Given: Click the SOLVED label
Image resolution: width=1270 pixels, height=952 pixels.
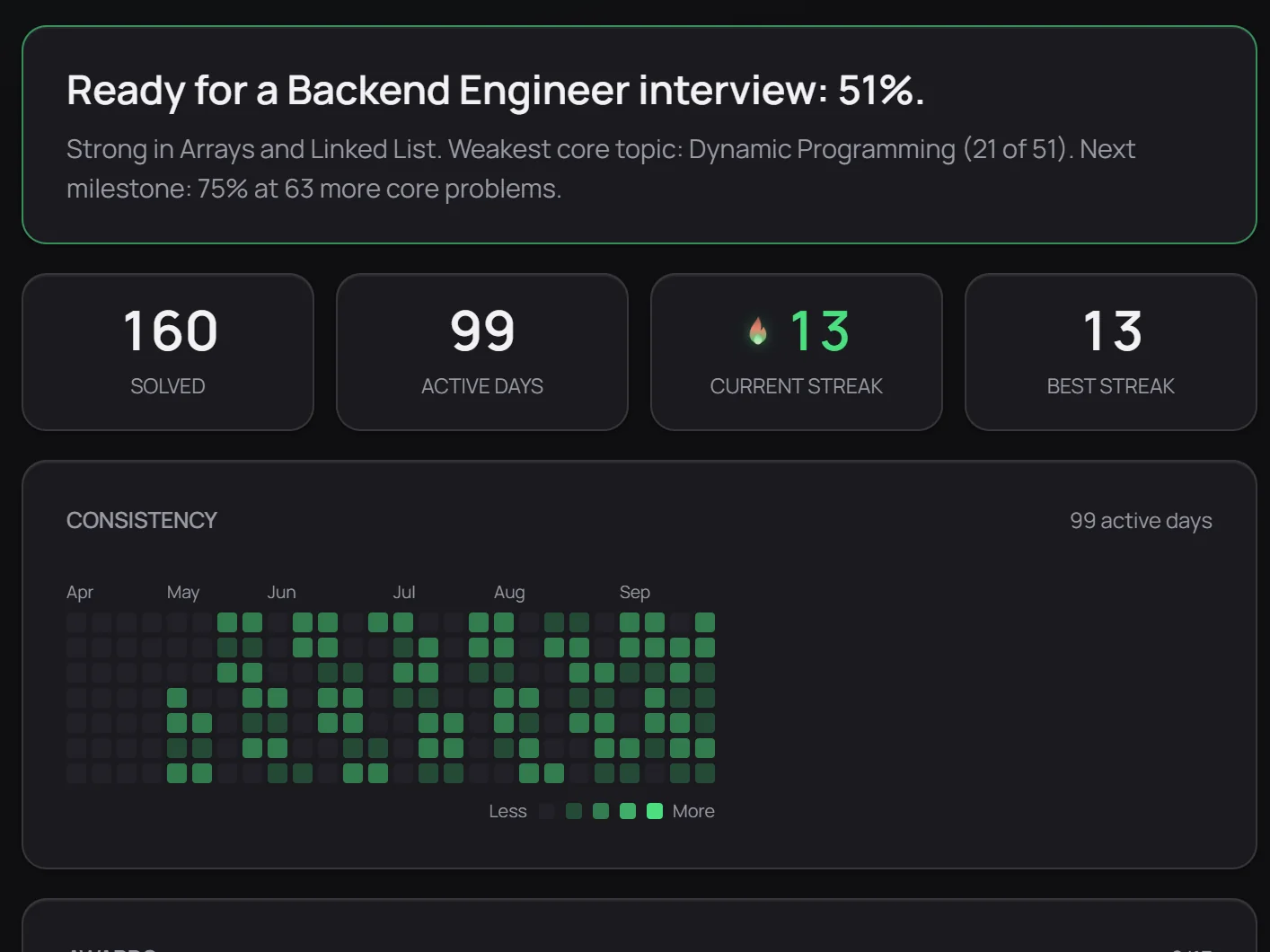Looking at the screenshot, I should tap(168, 386).
